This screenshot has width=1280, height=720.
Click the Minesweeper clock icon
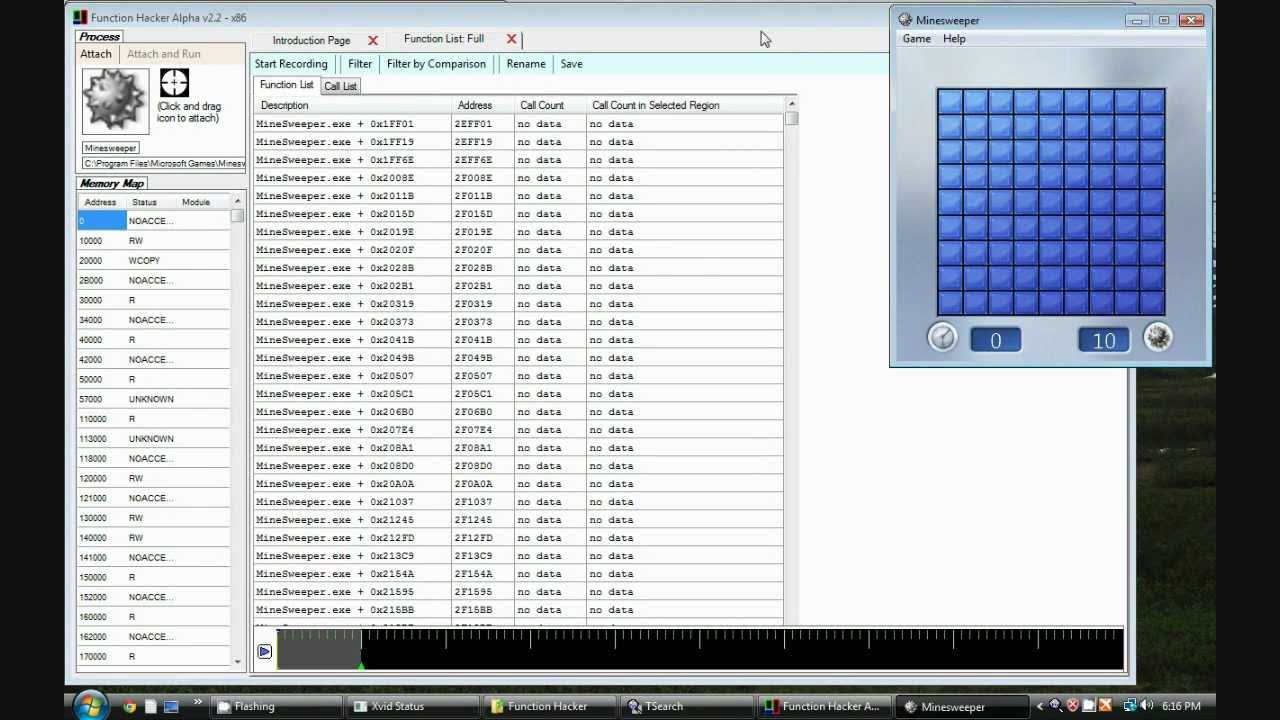coord(942,337)
